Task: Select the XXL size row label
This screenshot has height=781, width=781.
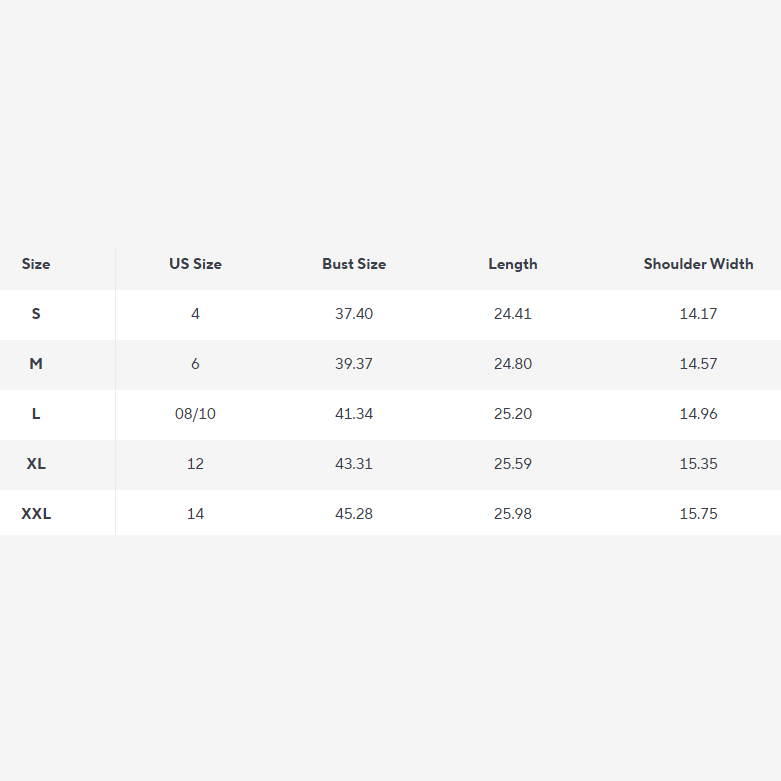Action: (x=36, y=514)
